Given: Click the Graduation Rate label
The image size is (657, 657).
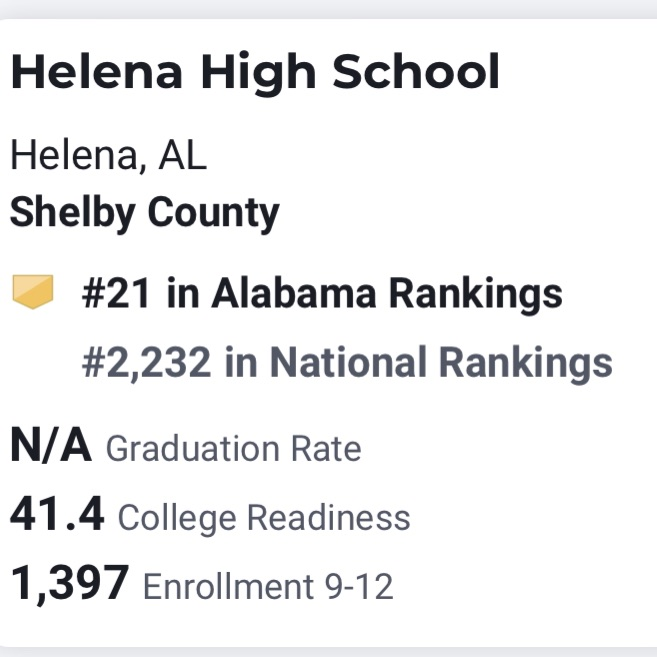Looking at the screenshot, I should pos(233,449).
